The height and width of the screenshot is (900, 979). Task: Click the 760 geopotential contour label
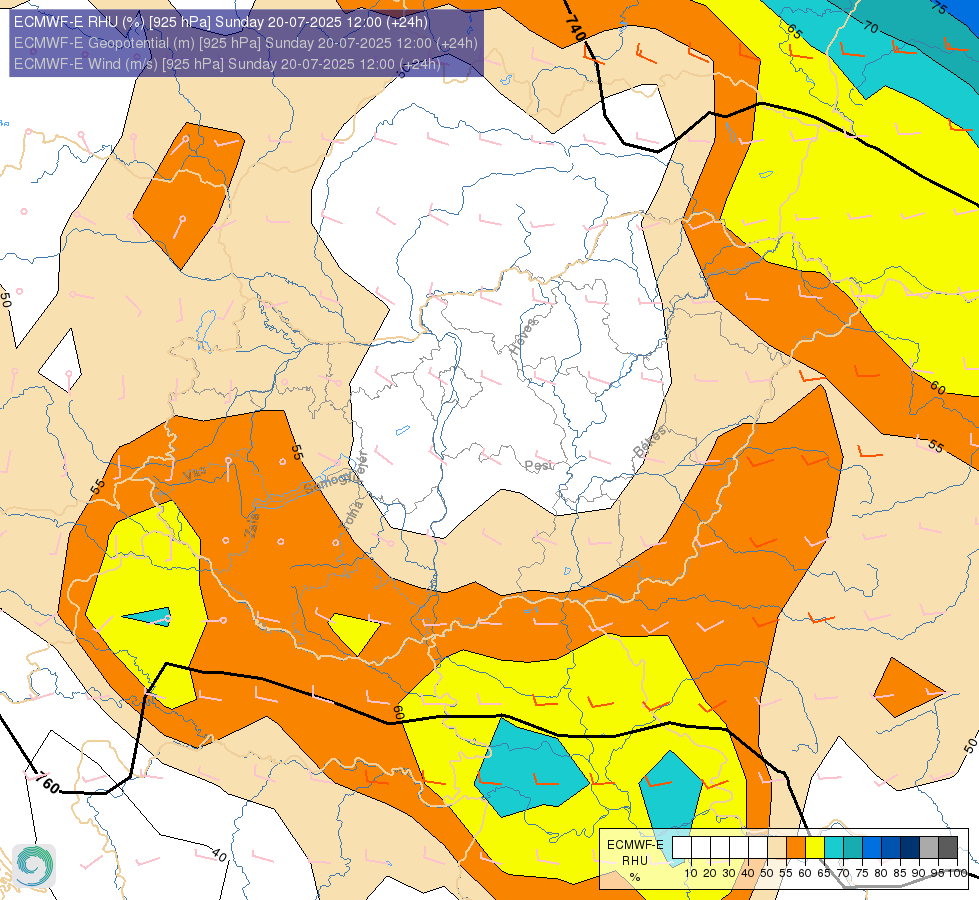[x=47, y=782]
